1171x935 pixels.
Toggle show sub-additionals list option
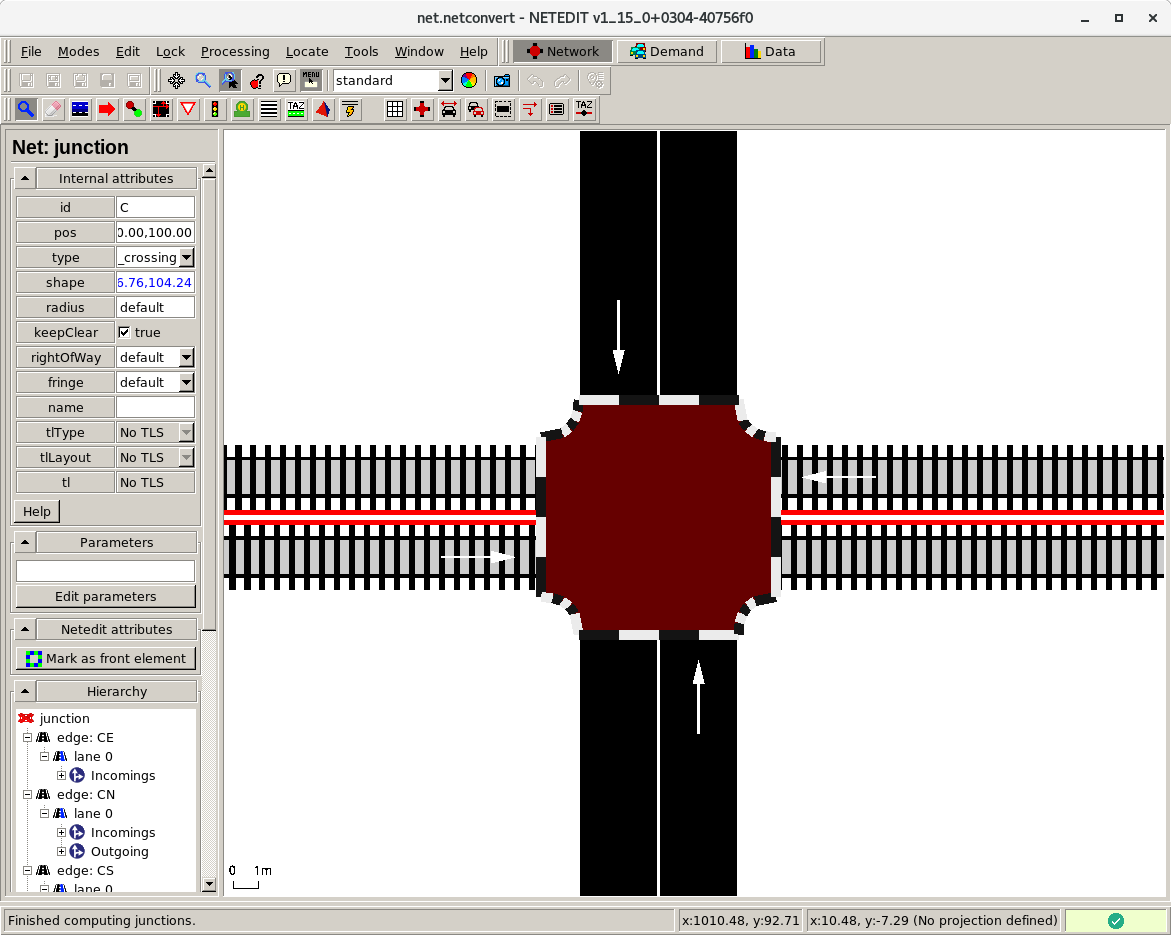[557, 110]
